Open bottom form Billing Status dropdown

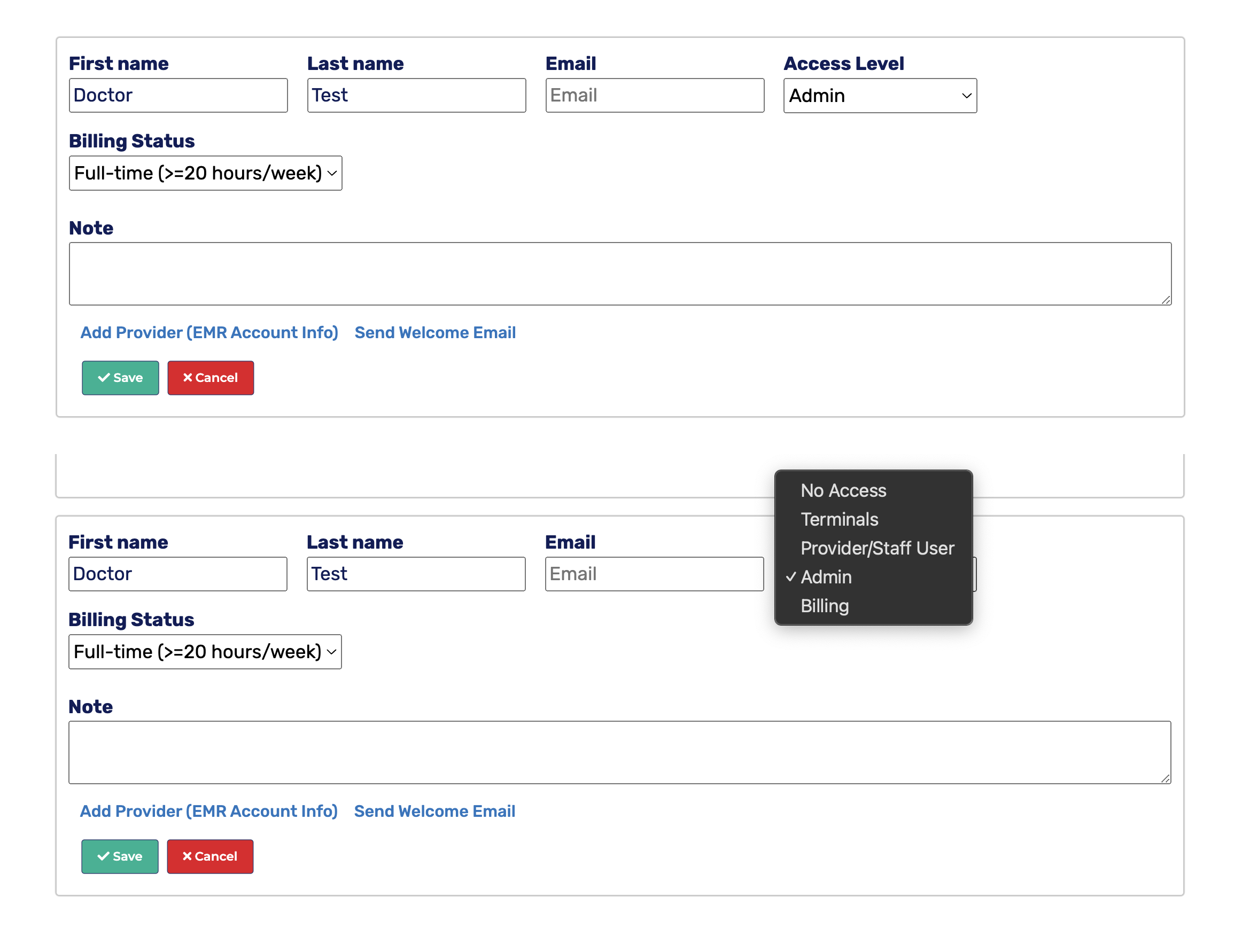pos(205,652)
